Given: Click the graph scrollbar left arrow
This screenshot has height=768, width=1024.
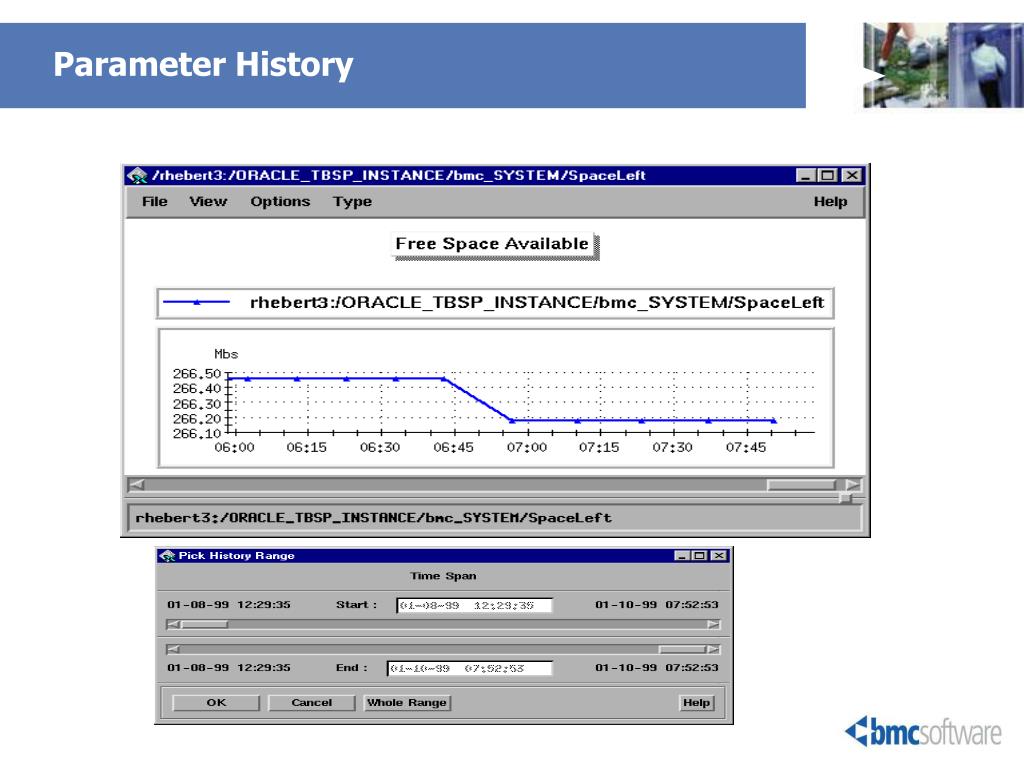Looking at the screenshot, I should point(136,485).
